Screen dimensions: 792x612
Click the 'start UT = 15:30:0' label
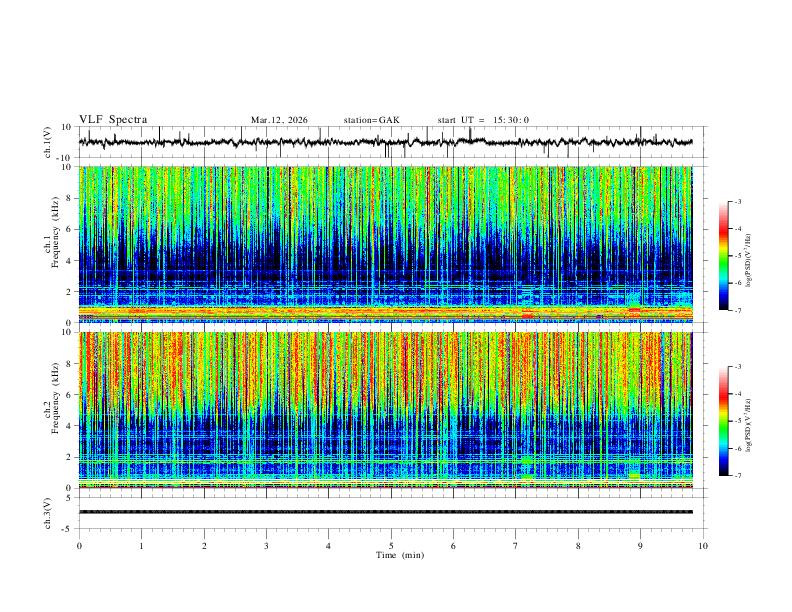click(483, 120)
